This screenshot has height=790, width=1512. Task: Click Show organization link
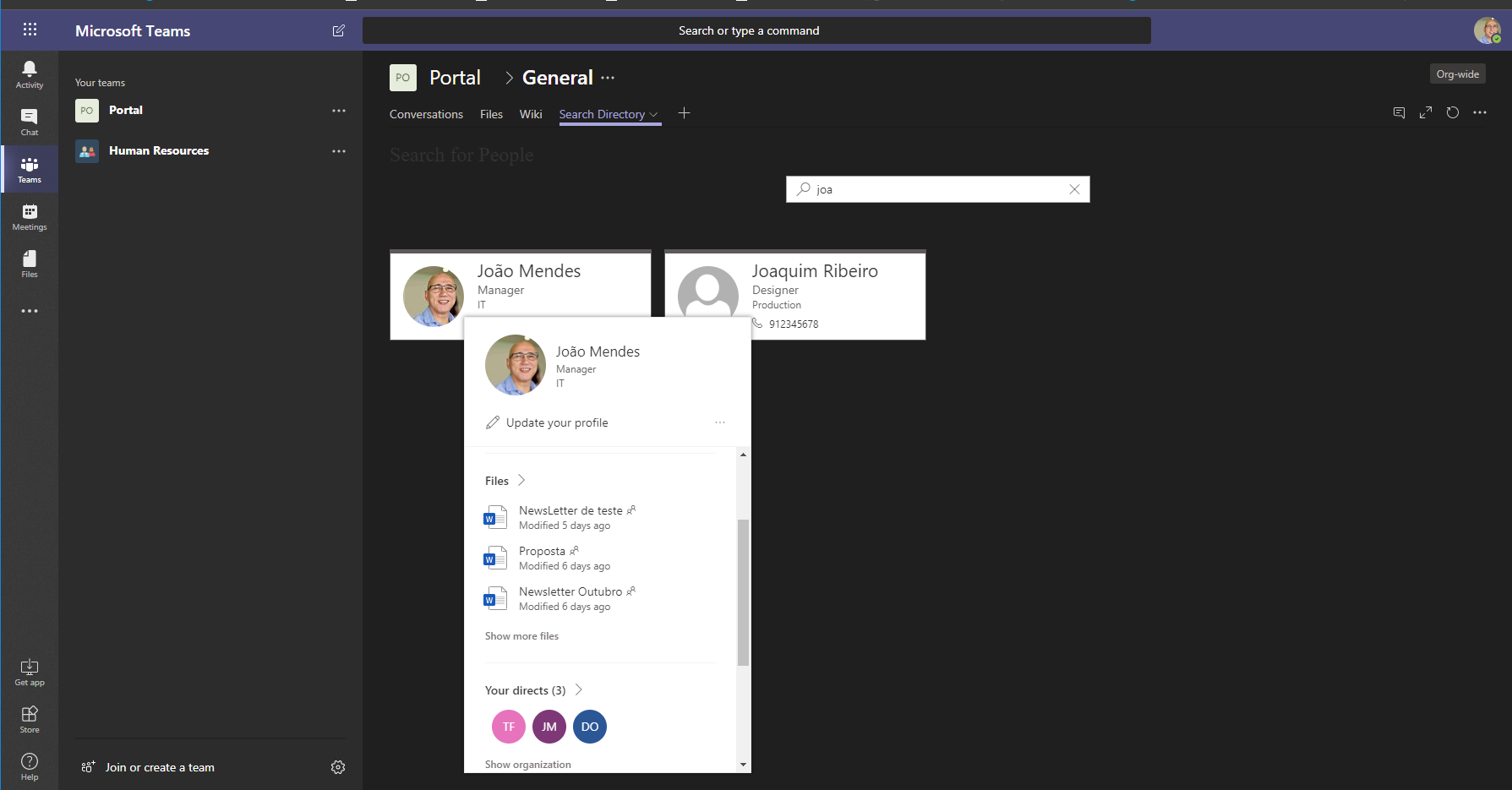(528, 765)
